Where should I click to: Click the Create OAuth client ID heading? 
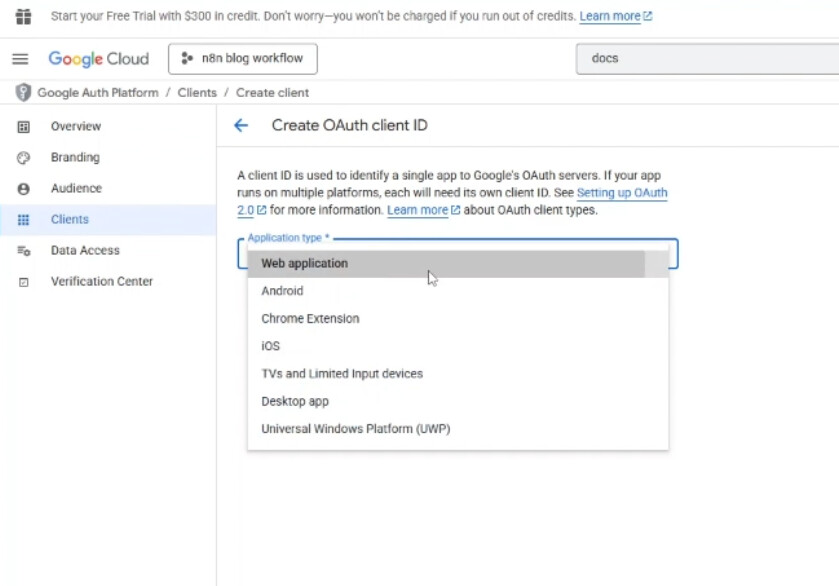click(x=349, y=125)
